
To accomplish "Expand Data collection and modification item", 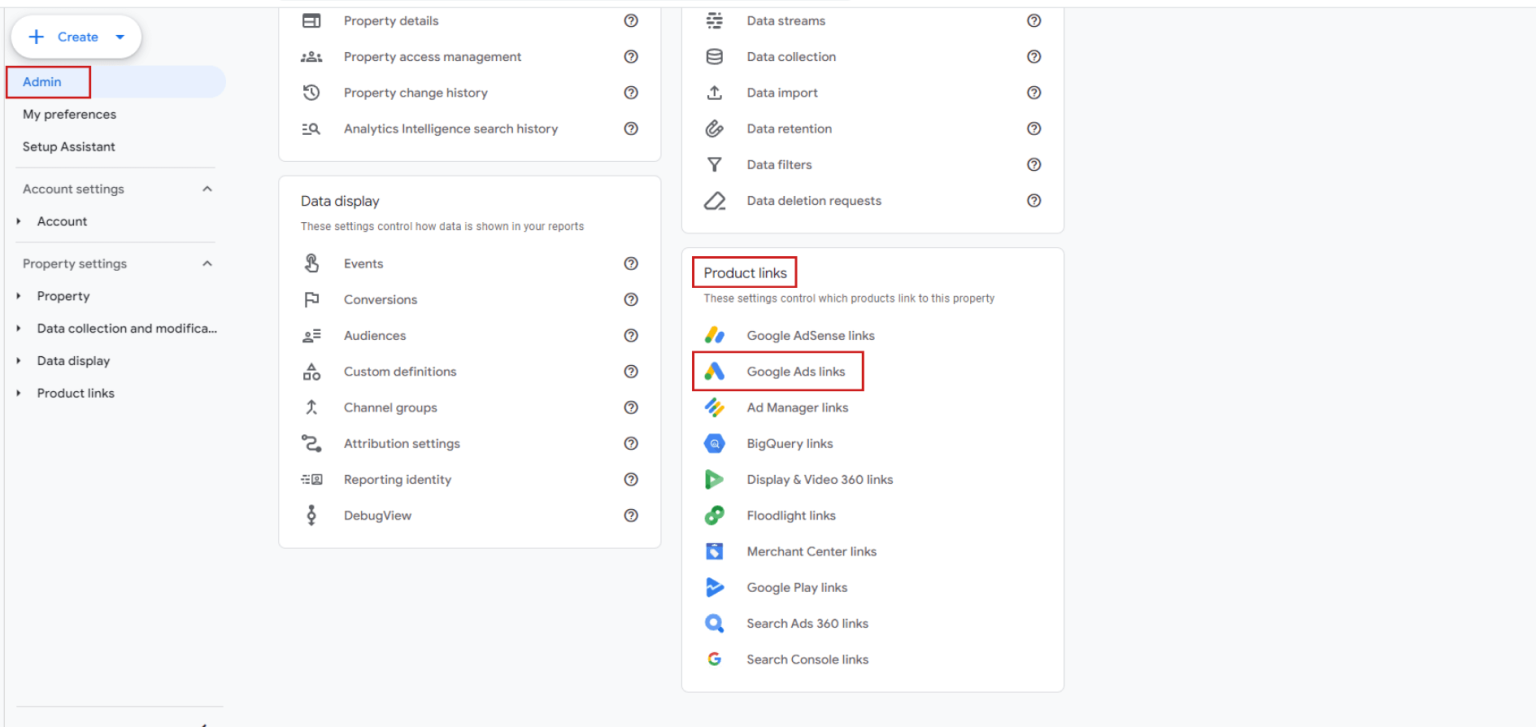I will click(x=18, y=328).
